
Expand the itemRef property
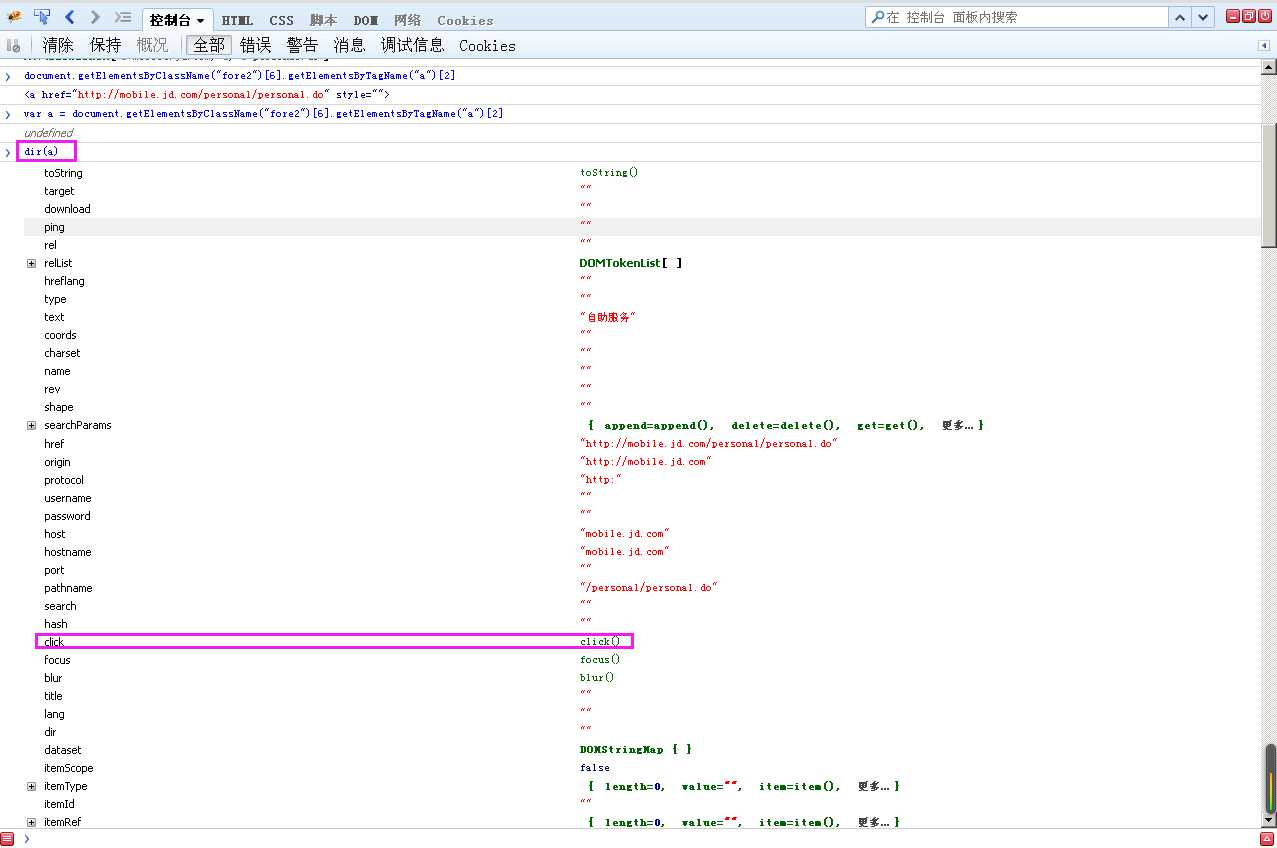[31, 822]
